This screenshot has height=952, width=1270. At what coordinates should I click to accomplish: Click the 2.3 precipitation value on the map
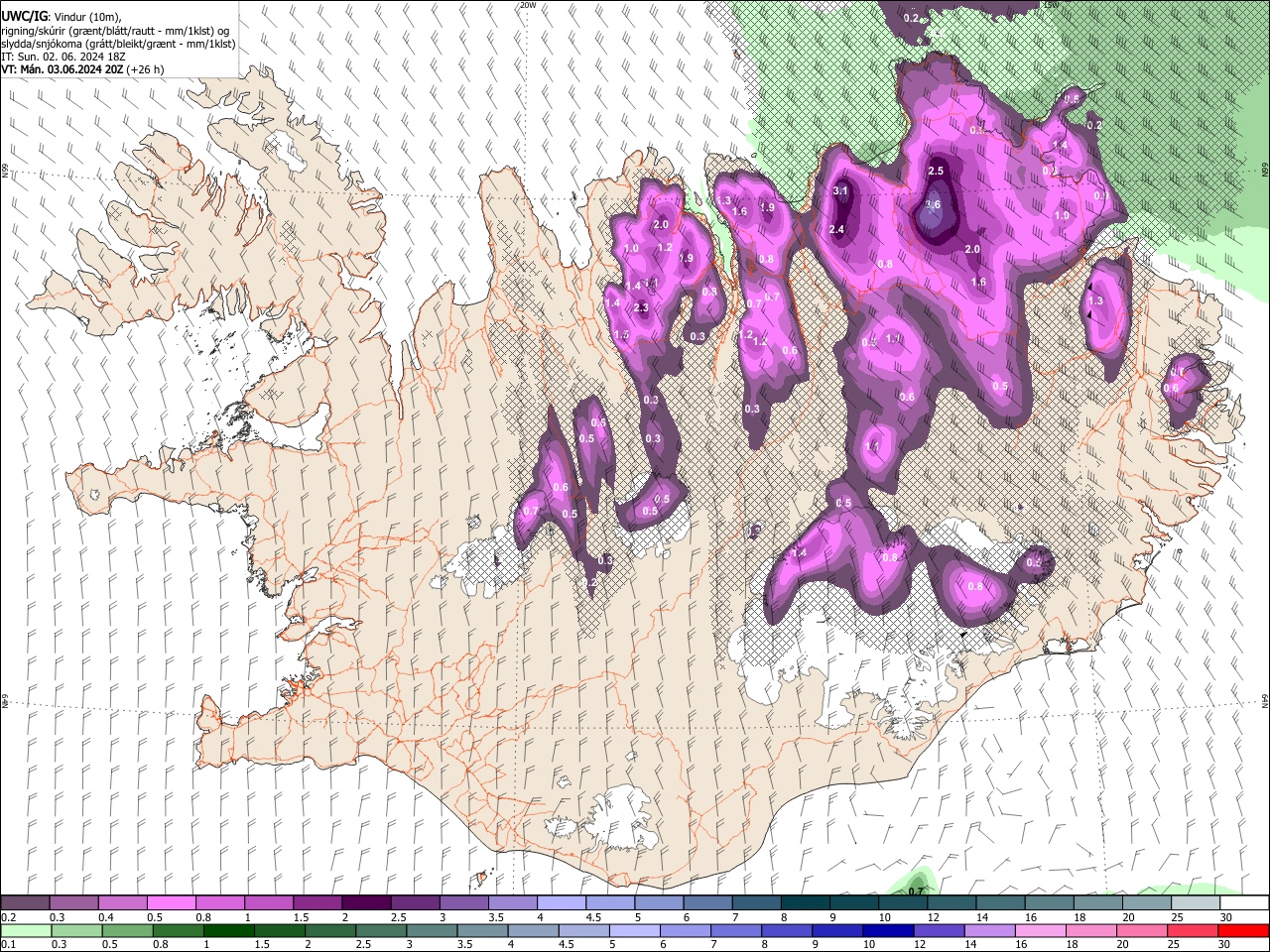641,307
